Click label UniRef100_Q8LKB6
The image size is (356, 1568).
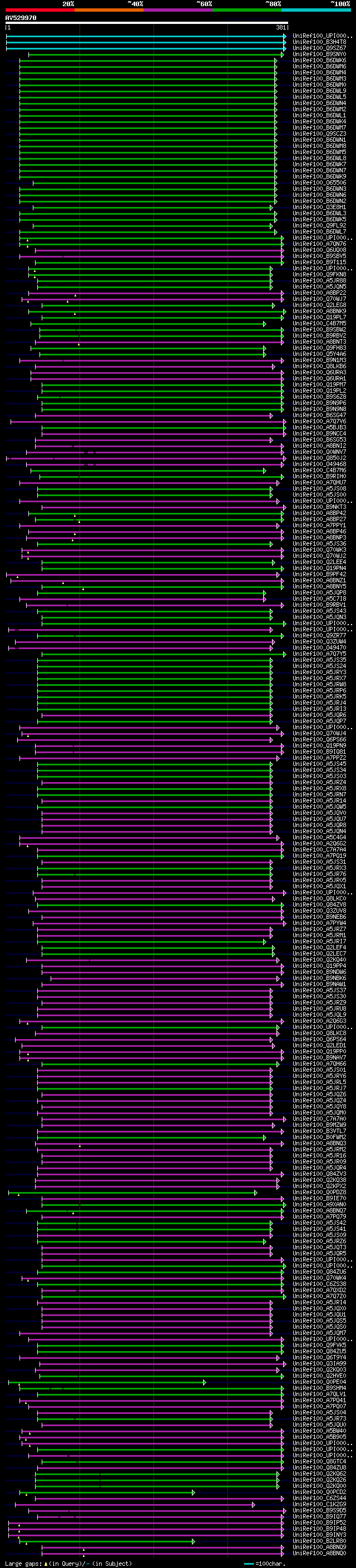pos(319,367)
